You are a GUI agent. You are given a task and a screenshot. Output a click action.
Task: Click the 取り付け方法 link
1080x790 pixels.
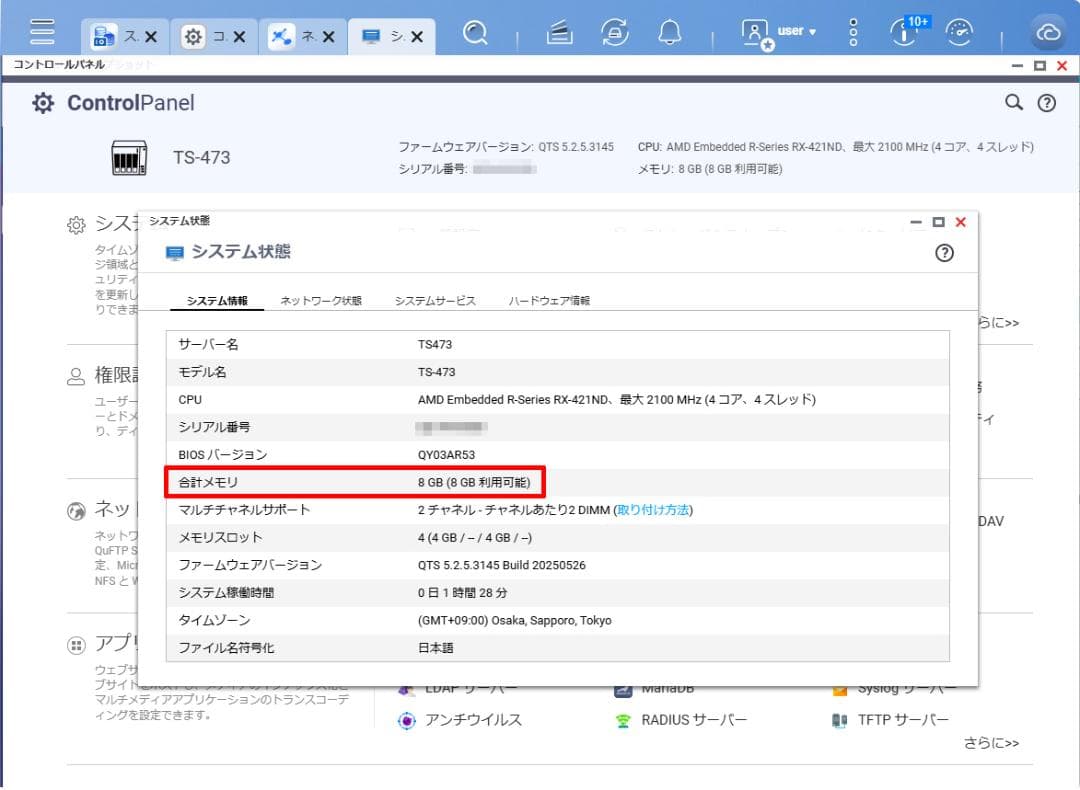tap(654, 510)
